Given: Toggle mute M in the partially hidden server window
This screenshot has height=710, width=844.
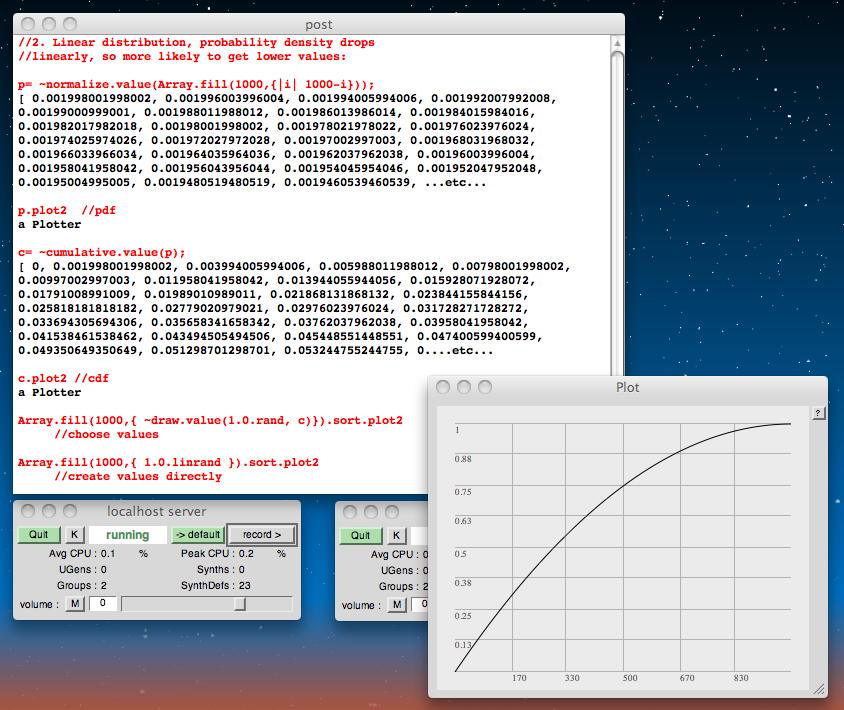Looking at the screenshot, I should [397, 604].
